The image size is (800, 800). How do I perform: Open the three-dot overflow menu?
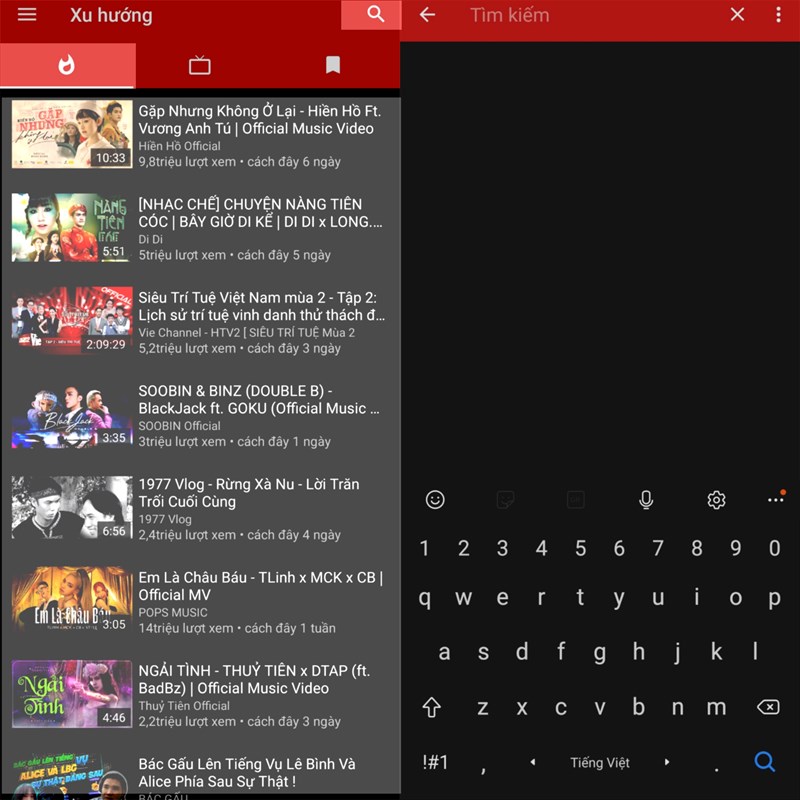click(779, 14)
